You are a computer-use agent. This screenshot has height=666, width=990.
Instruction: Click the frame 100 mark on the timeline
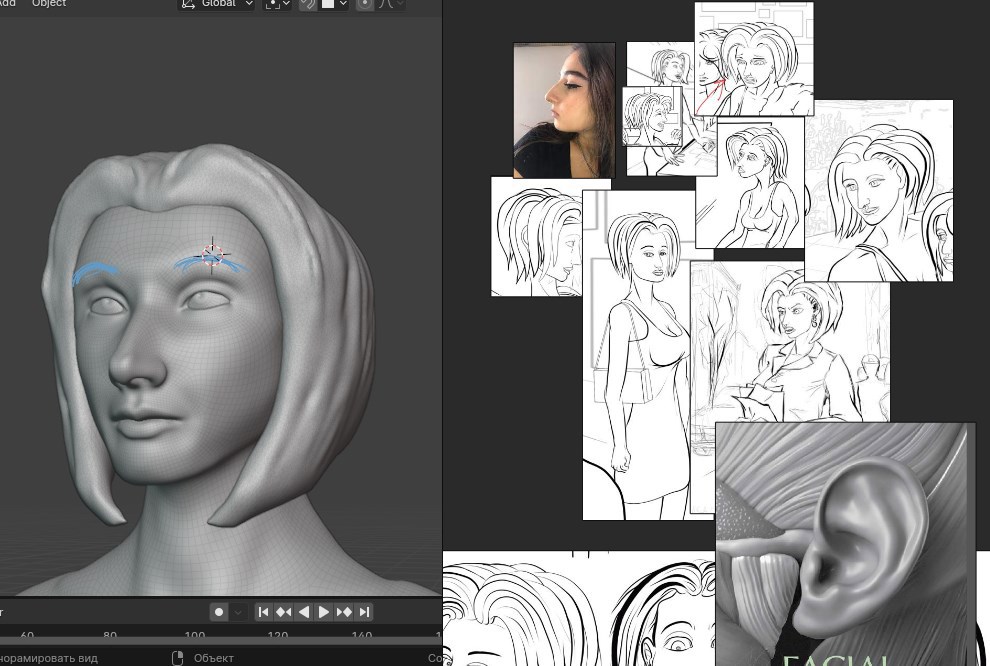point(194,635)
